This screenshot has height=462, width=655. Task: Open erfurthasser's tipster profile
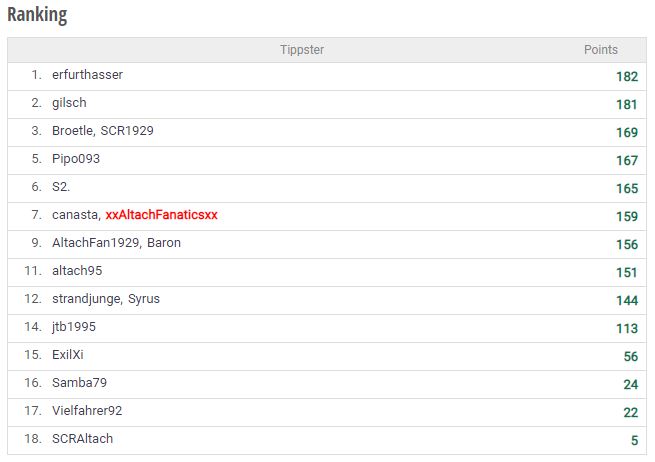pyautogui.click(x=87, y=75)
